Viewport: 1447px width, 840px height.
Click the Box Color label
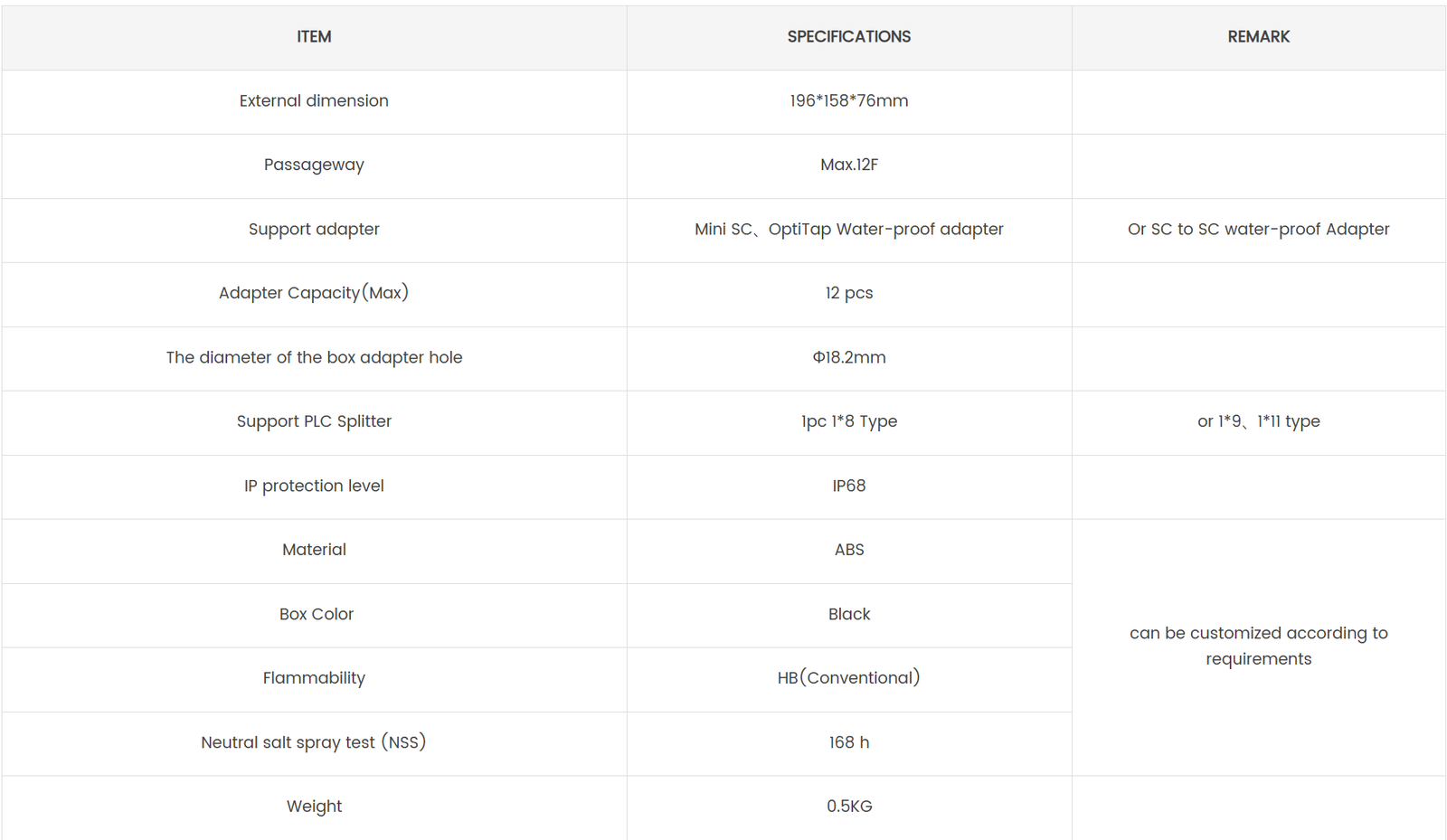(316, 615)
